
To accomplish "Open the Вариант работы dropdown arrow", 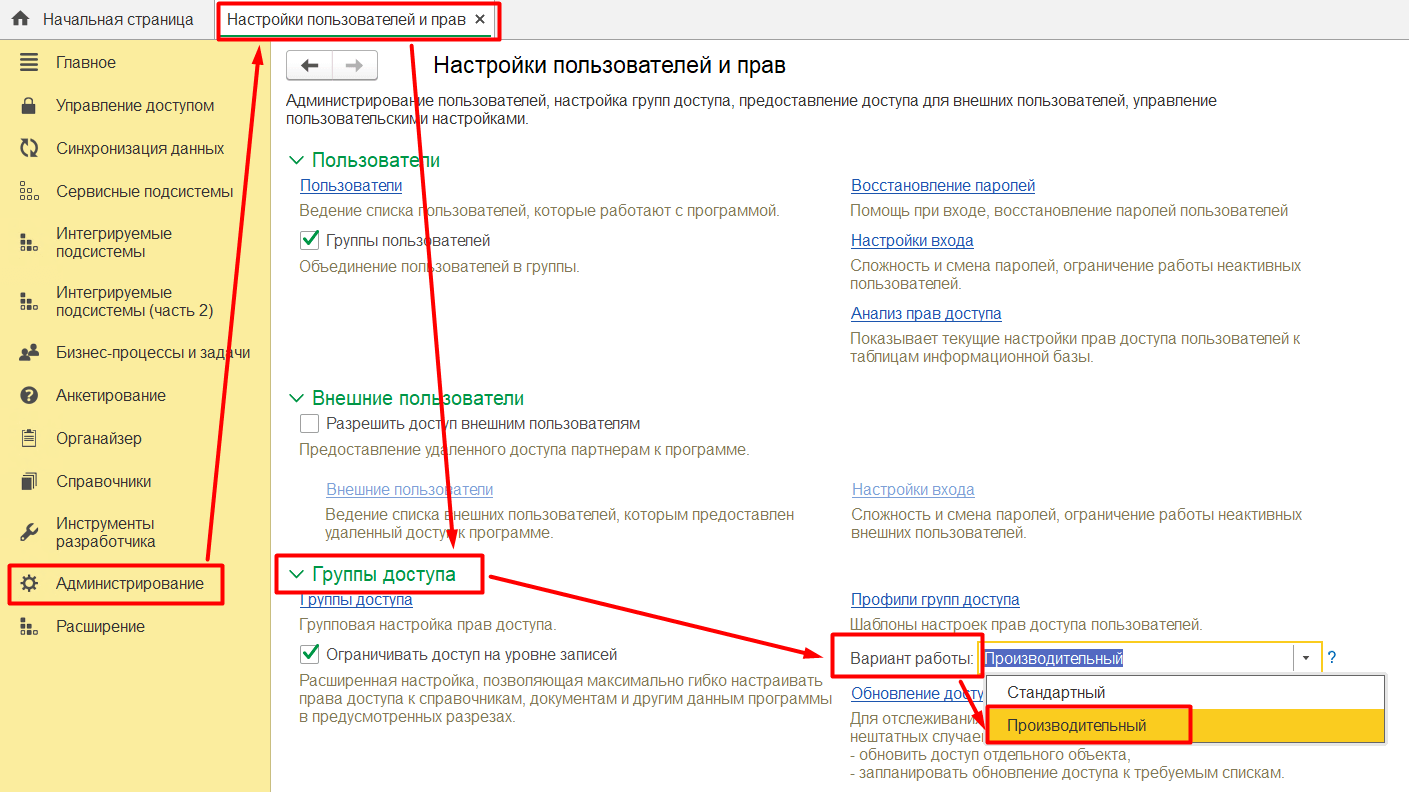I will [x=1306, y=658].
